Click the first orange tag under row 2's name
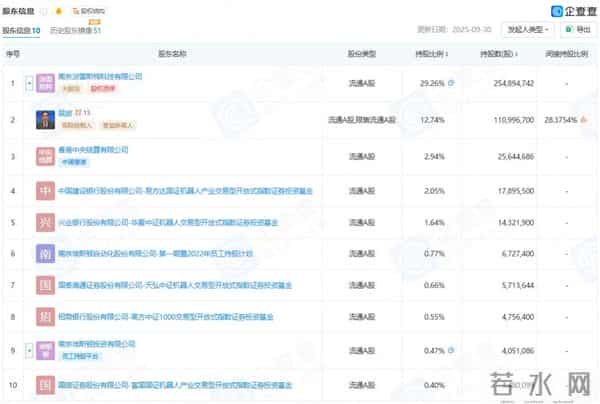 [x=77, y=125]
